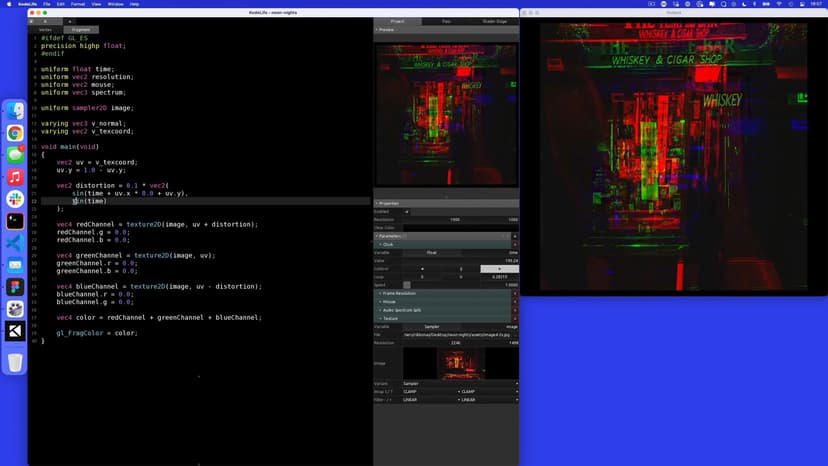
Task: Open Figma from the dock
Action: click(x=15, y=287)
